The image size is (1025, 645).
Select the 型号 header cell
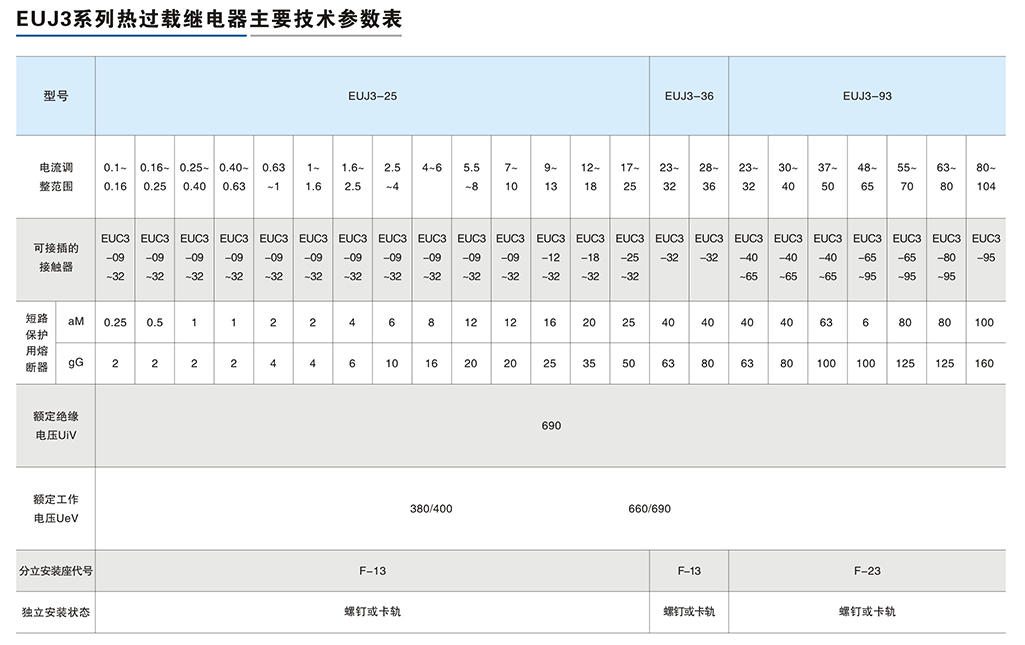[56, 97]
